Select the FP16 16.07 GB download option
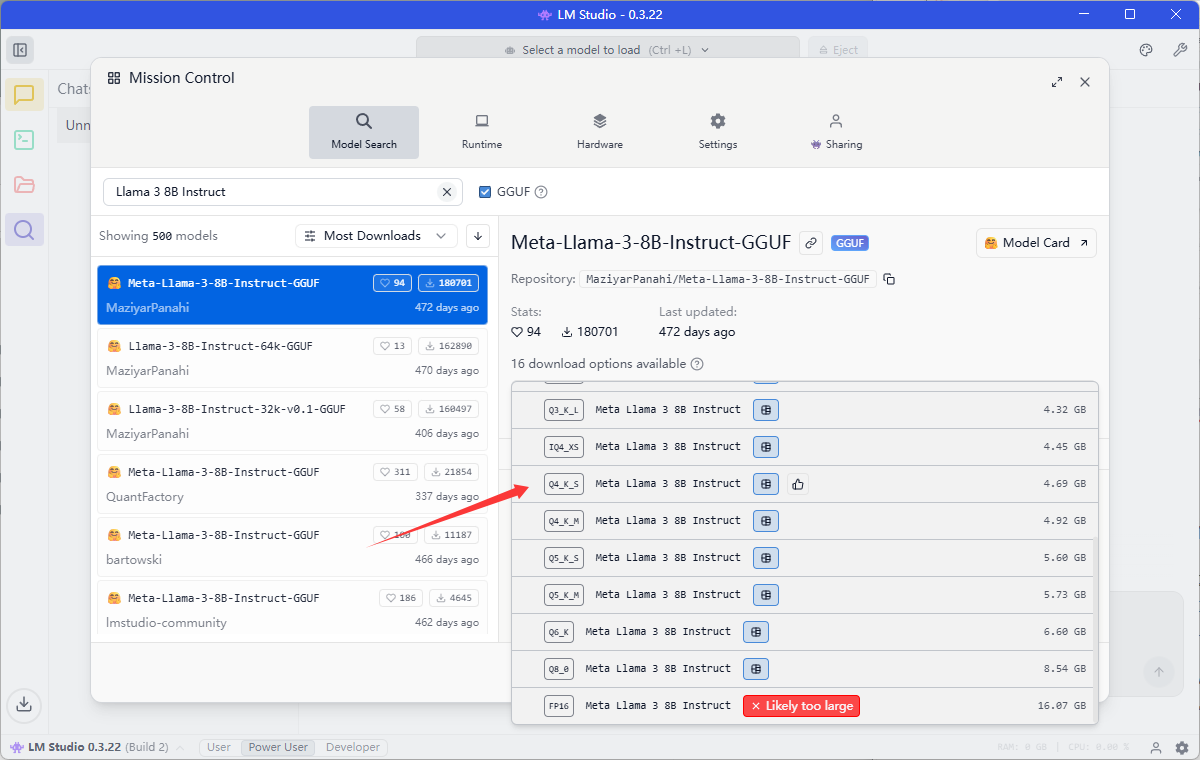The image size is (1200, 760). [804, 706]
